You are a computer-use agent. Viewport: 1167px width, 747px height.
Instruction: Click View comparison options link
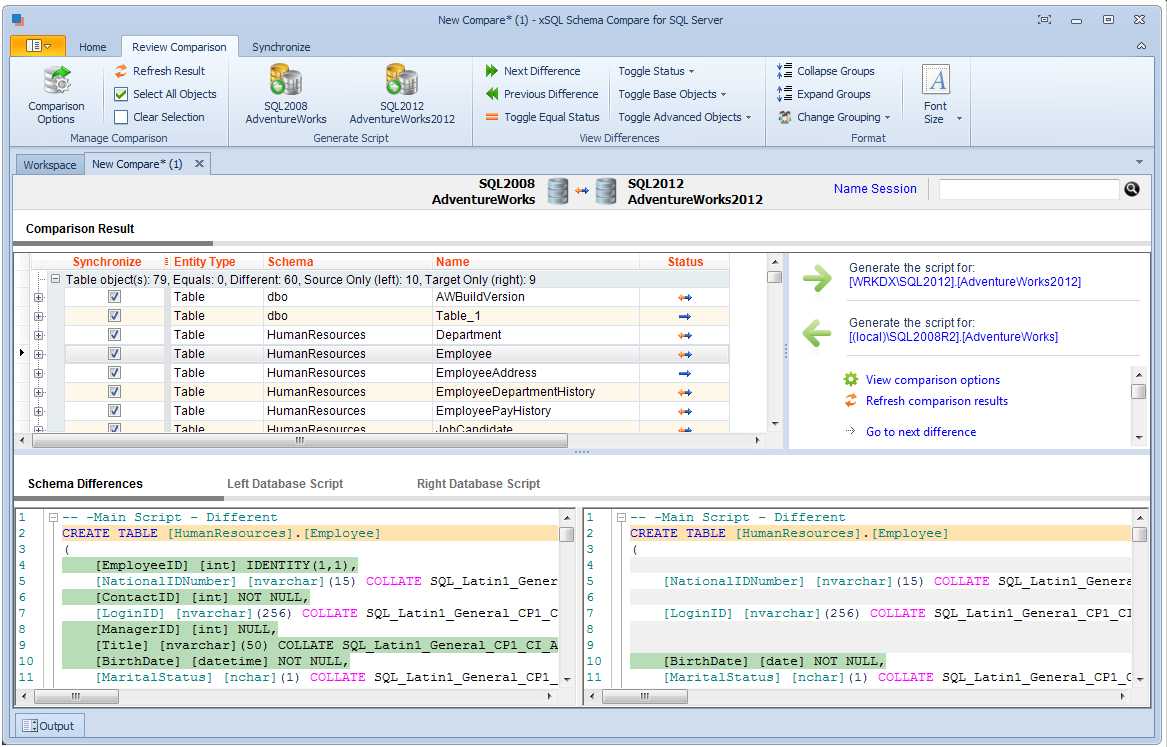933,380
